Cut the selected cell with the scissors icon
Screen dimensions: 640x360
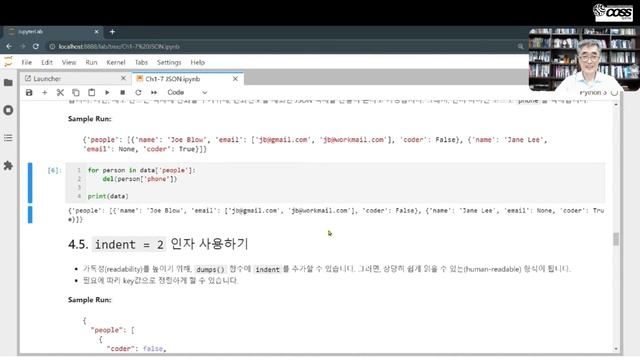60,93
